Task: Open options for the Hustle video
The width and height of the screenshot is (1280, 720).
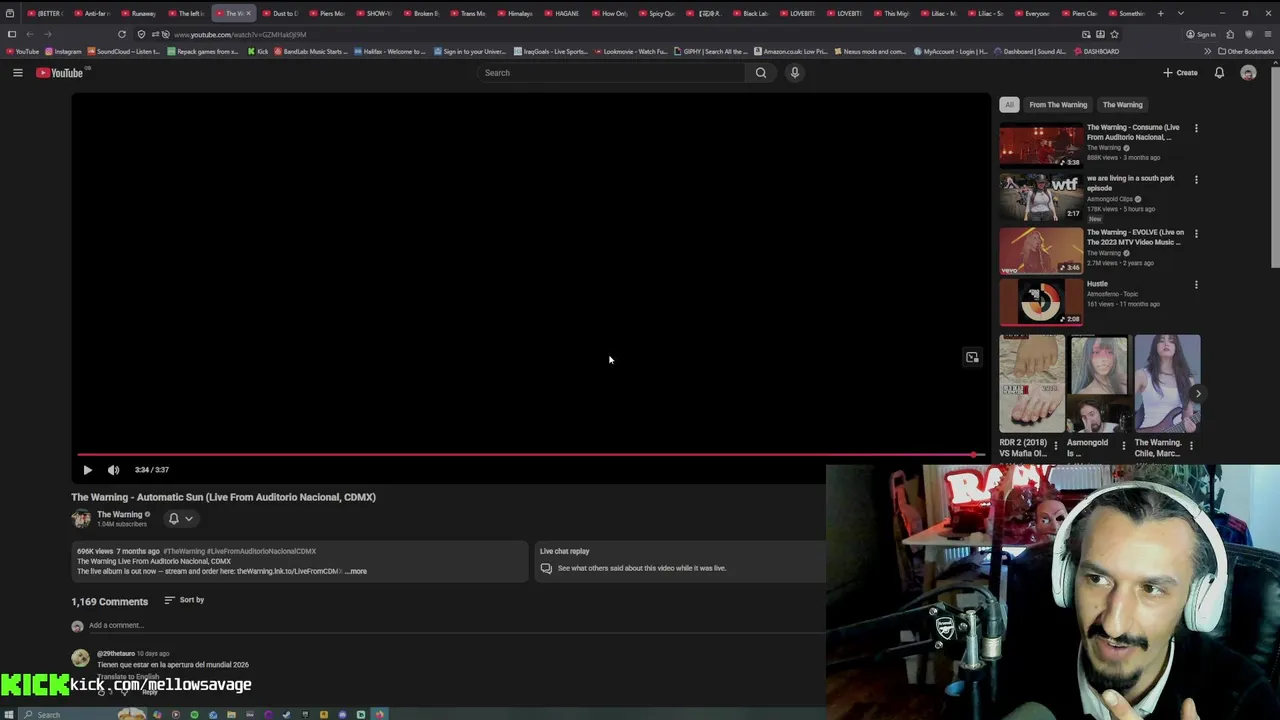Action: (x=1196, y=284)
